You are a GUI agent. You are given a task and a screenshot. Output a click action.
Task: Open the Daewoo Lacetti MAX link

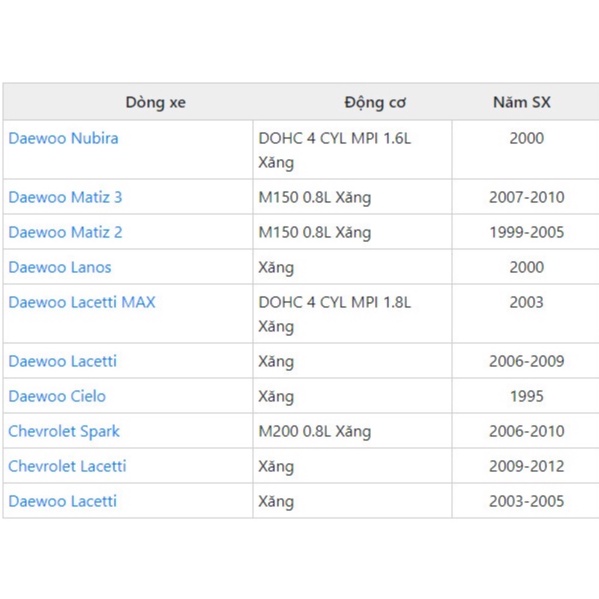pos(82,302)
